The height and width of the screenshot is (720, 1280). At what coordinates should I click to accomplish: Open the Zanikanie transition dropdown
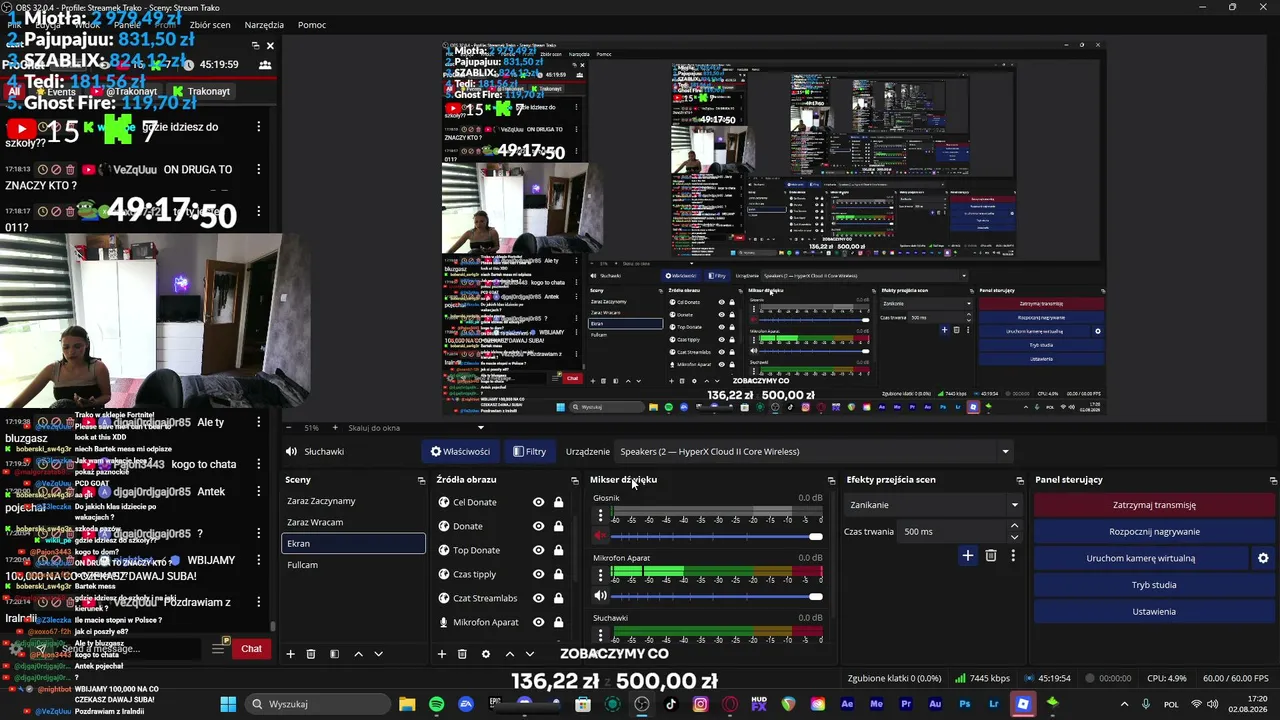click(x=932, y=505)
